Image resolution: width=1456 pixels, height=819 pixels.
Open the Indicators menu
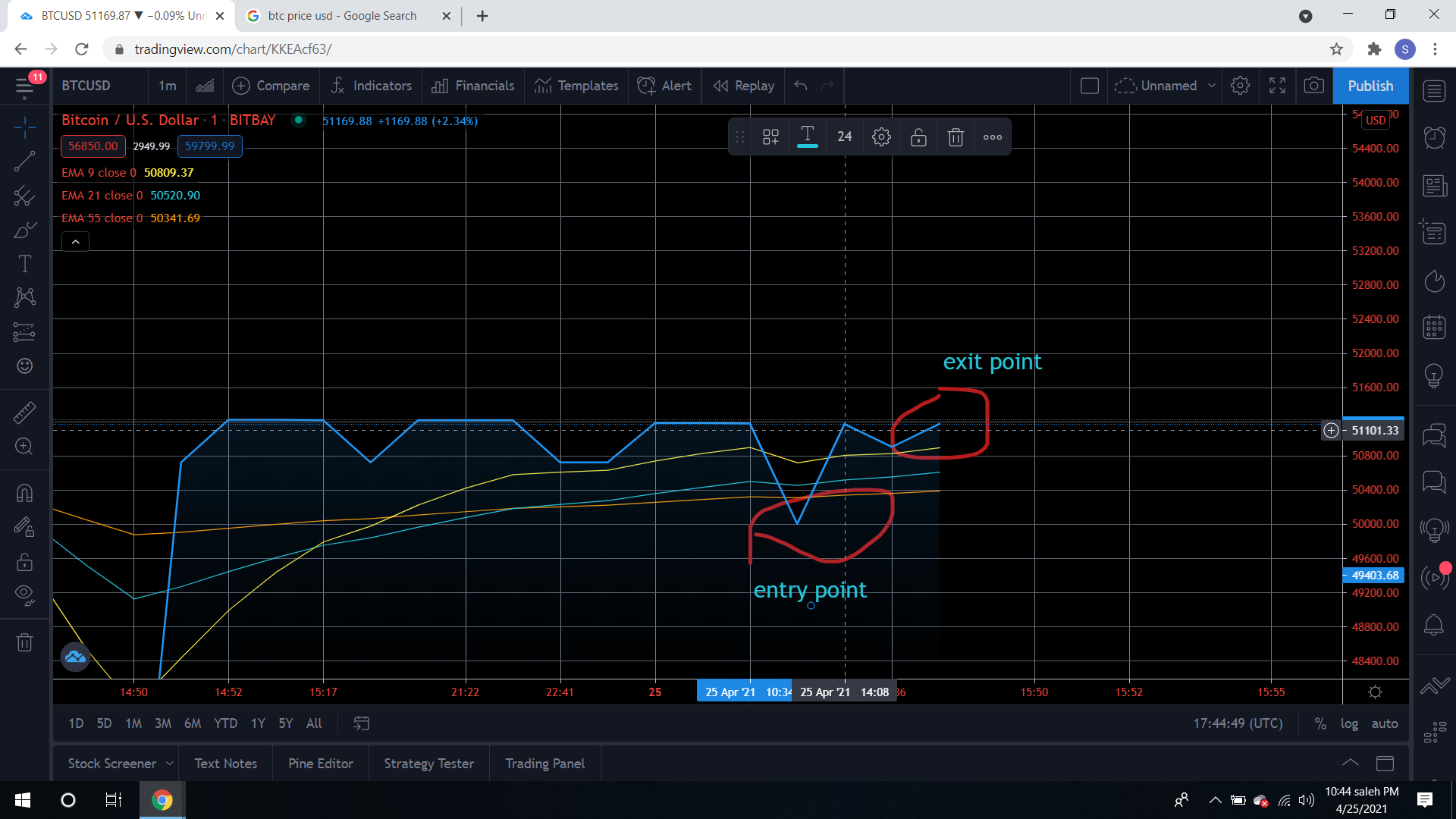click(371, 86)
